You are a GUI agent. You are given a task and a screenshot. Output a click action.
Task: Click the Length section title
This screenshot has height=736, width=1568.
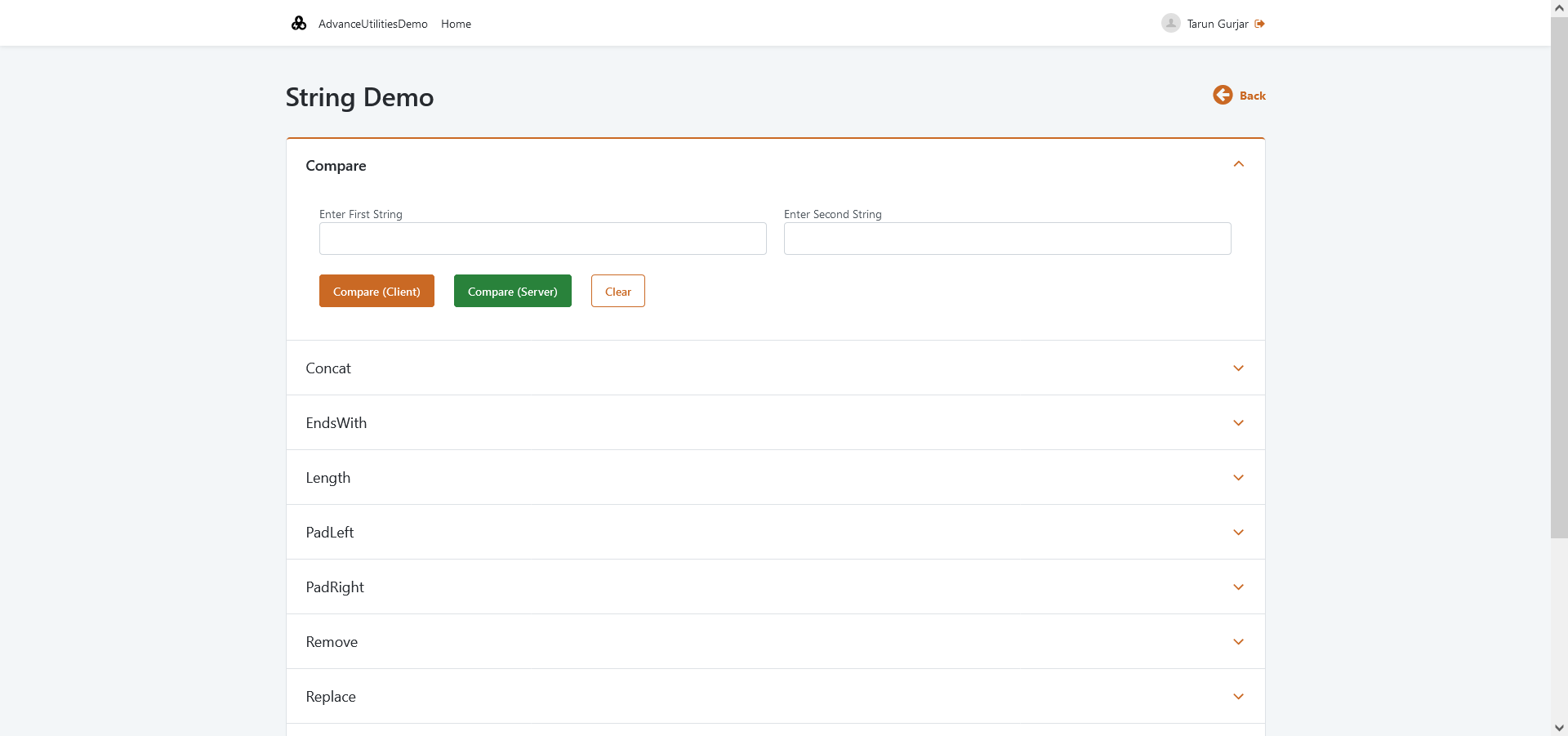point(328,478)
